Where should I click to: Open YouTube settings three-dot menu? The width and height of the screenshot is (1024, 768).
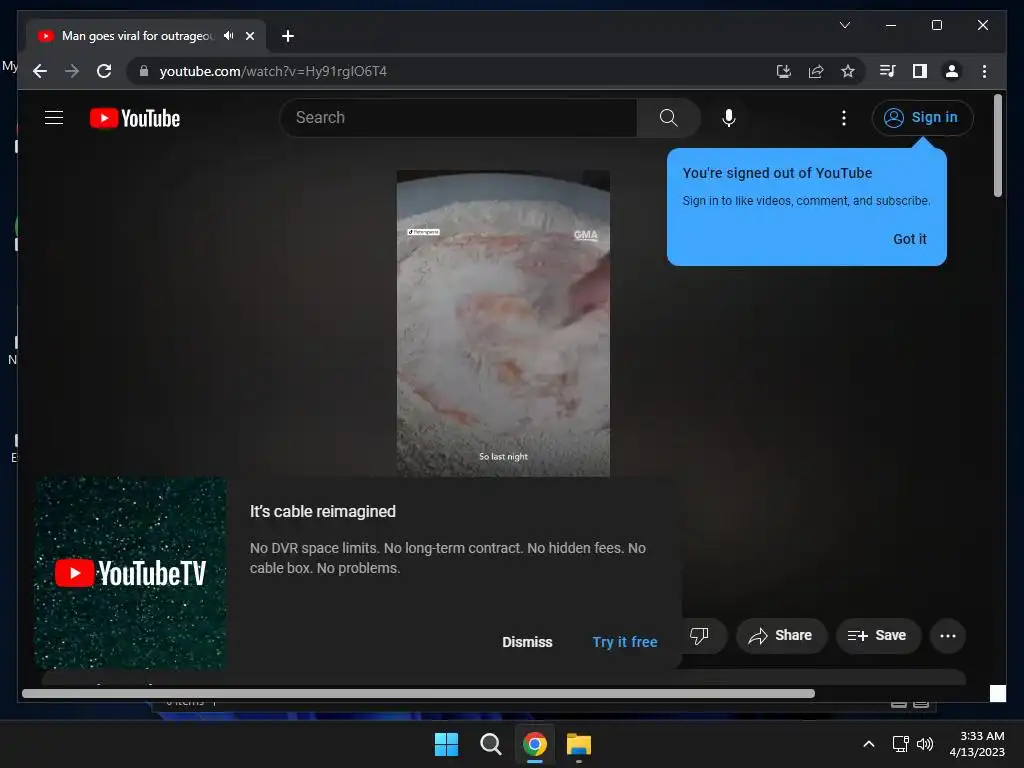pos(844,118)
